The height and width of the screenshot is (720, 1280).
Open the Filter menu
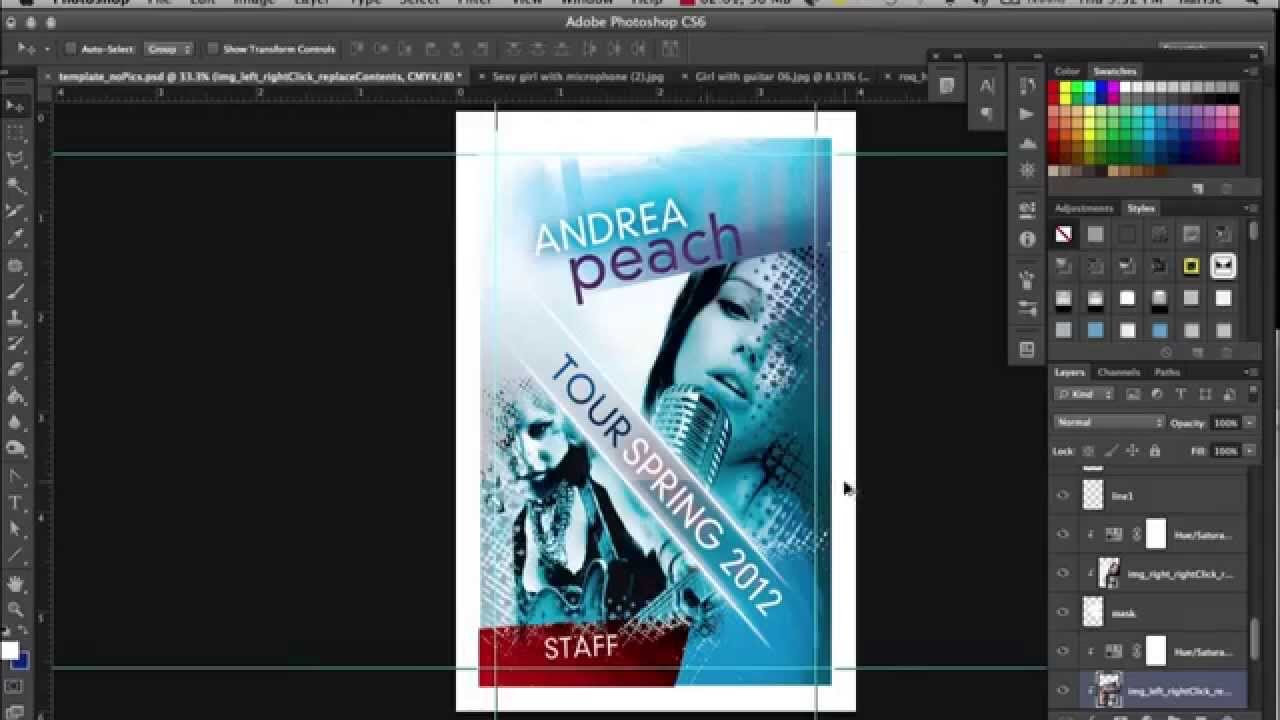click(475, 3)
